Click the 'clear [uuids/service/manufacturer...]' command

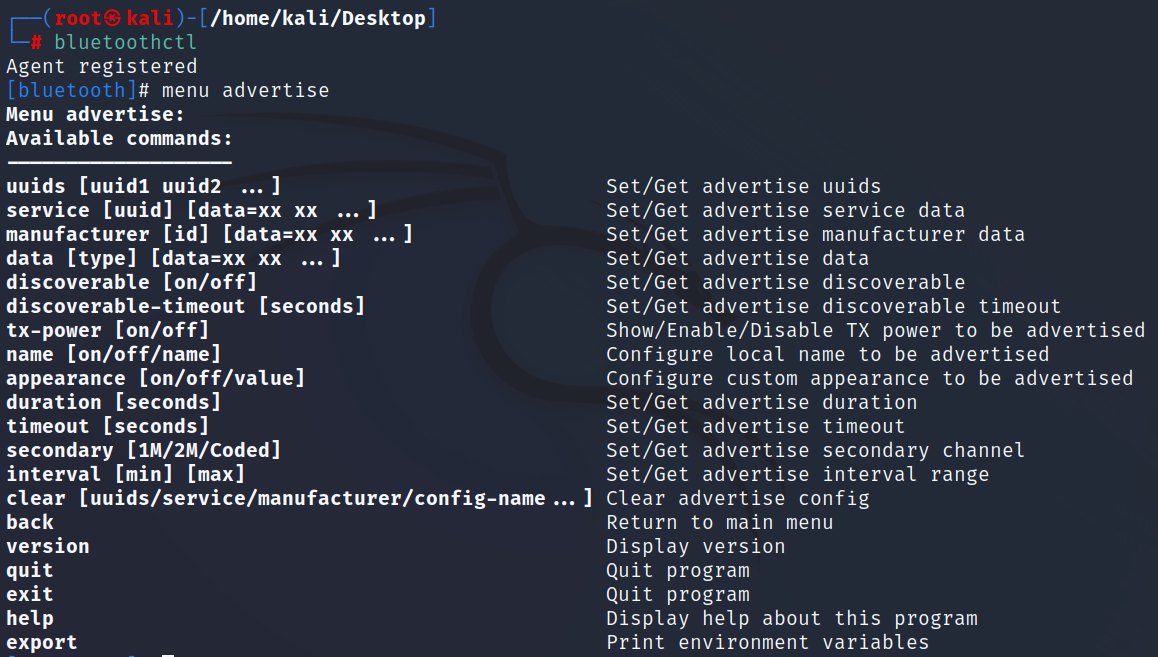pyautogui.click(x=300, y=498)
